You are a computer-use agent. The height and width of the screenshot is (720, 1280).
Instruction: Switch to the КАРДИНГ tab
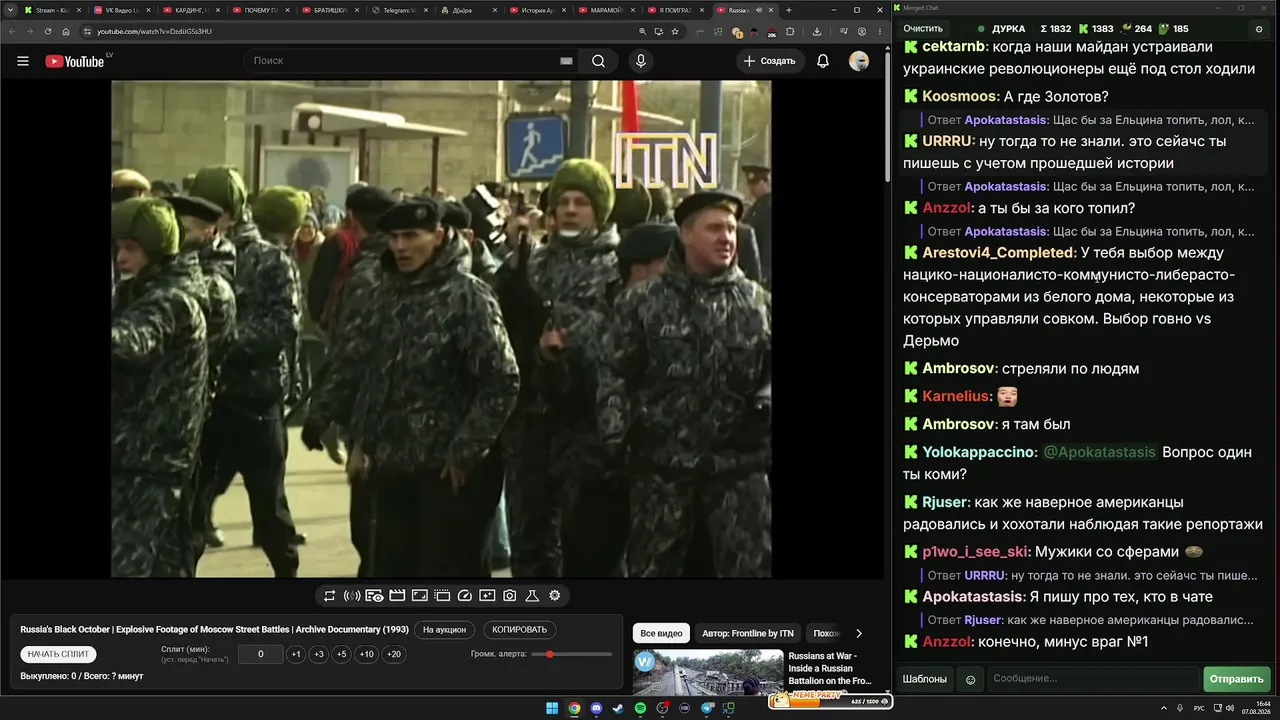[x=191, y=10]
